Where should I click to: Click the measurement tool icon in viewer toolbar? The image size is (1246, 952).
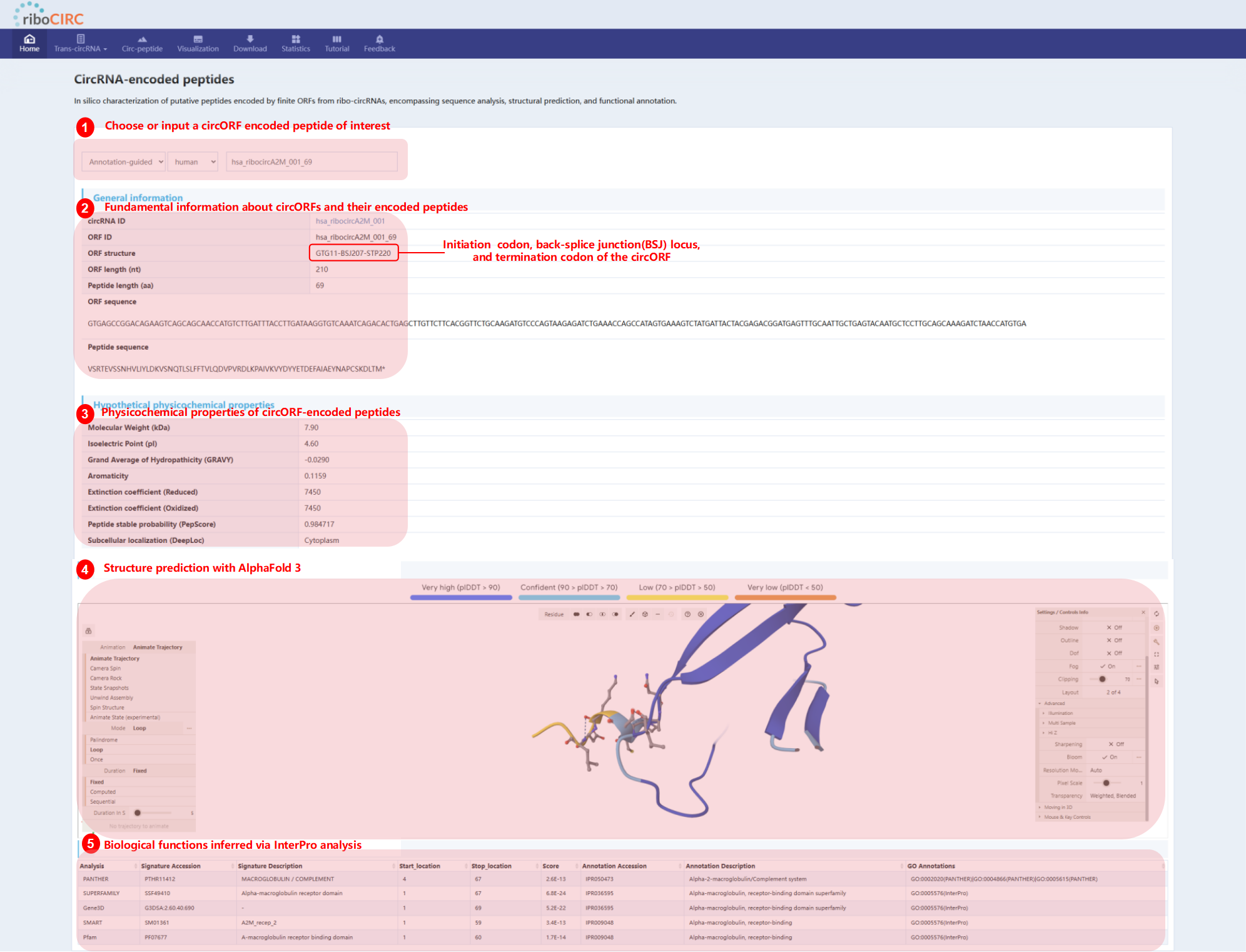pyautogui.click(x=632, y=614)
